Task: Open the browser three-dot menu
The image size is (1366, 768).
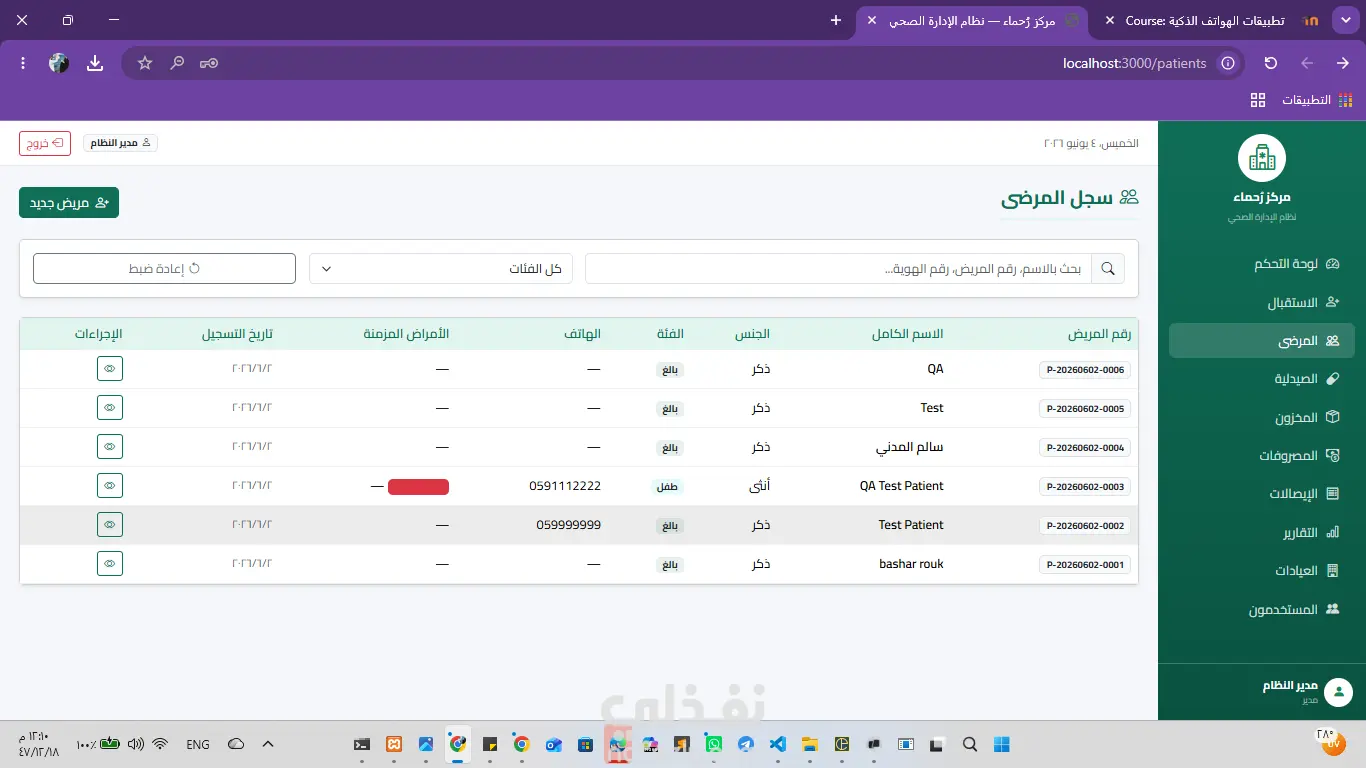Action: [x=23, y=63]
